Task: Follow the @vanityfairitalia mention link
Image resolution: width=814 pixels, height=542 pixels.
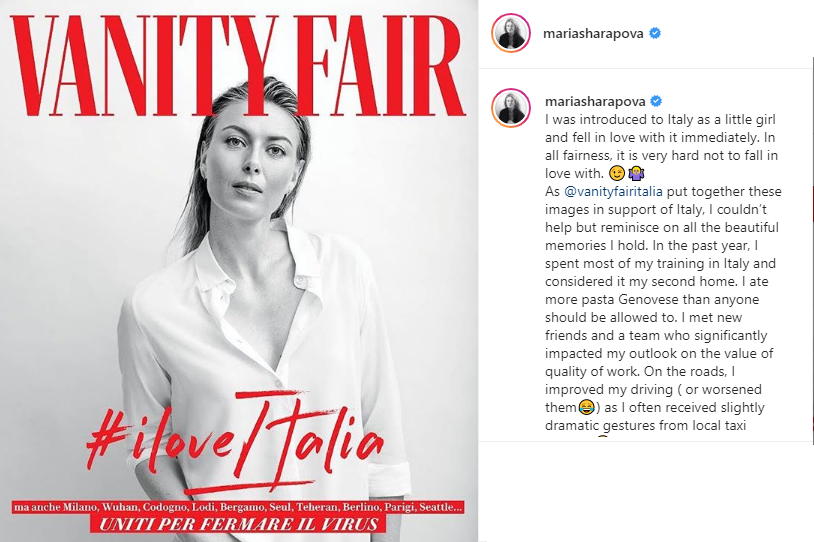Action: pyautogui.click(x=613, y=192)
